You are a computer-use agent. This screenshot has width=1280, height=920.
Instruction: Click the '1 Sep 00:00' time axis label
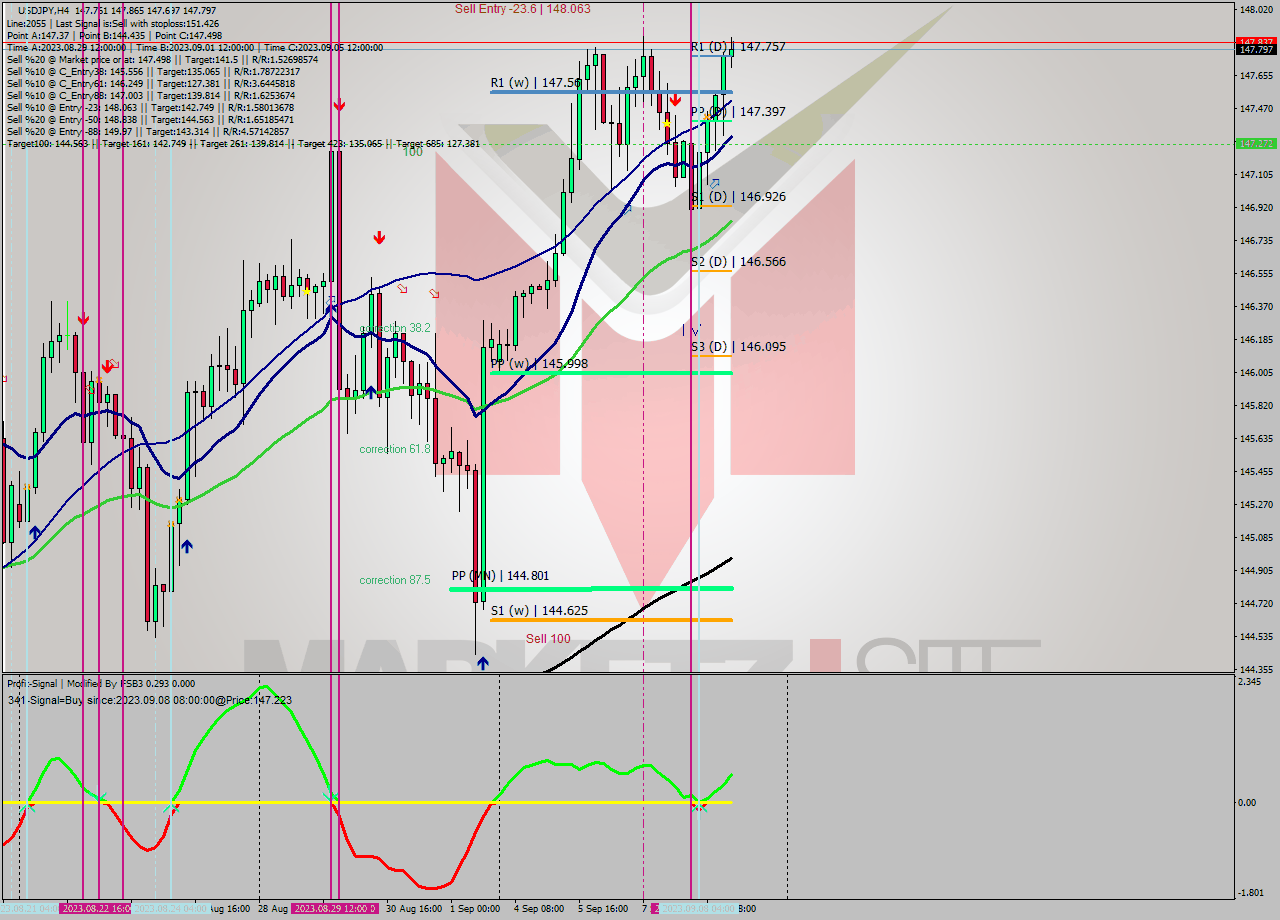475,909
